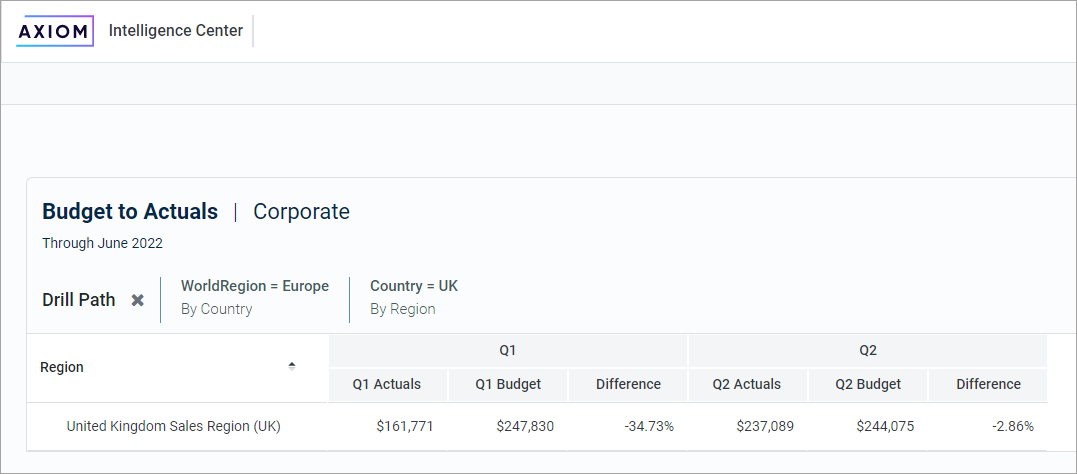The height and width of the screenshot is (474, 1077).
Task: Click the $244,075 Q2 Budget cell
Action: 885,426
